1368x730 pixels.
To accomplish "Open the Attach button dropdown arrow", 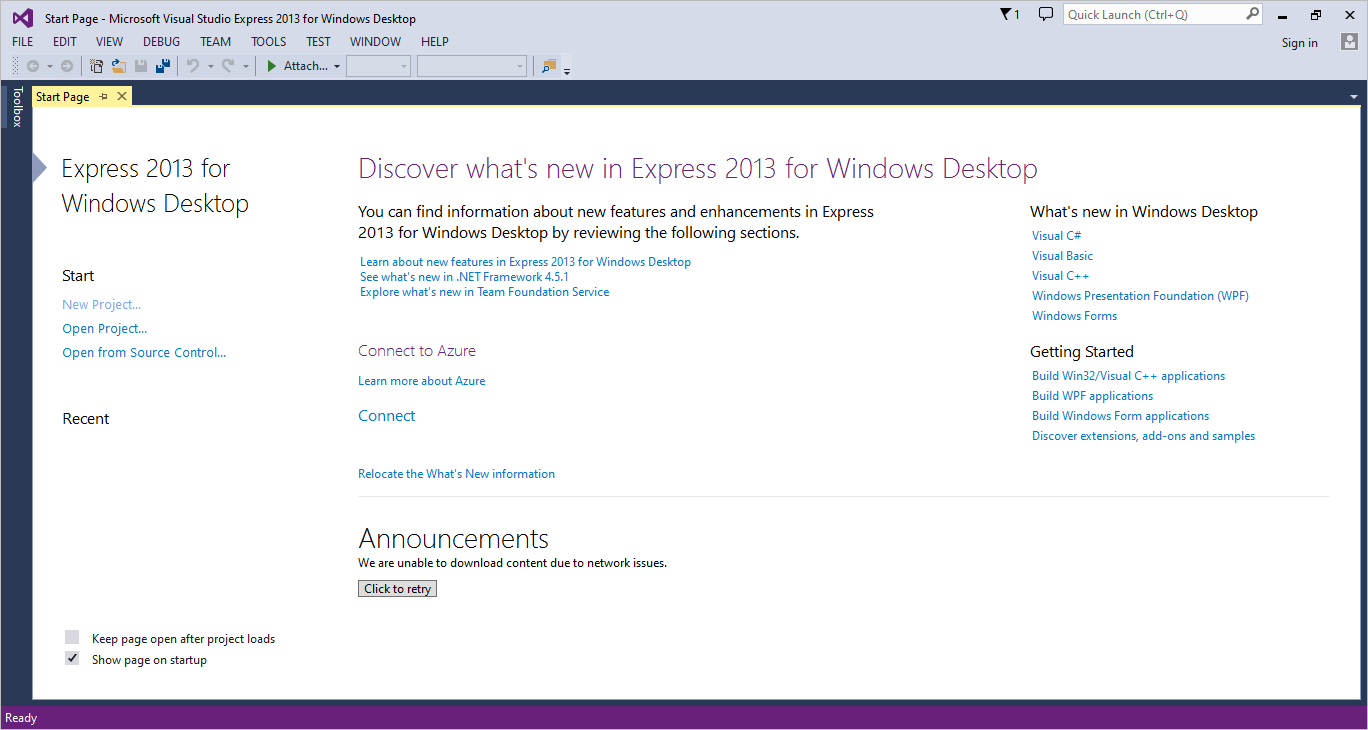I will point(337,67).
